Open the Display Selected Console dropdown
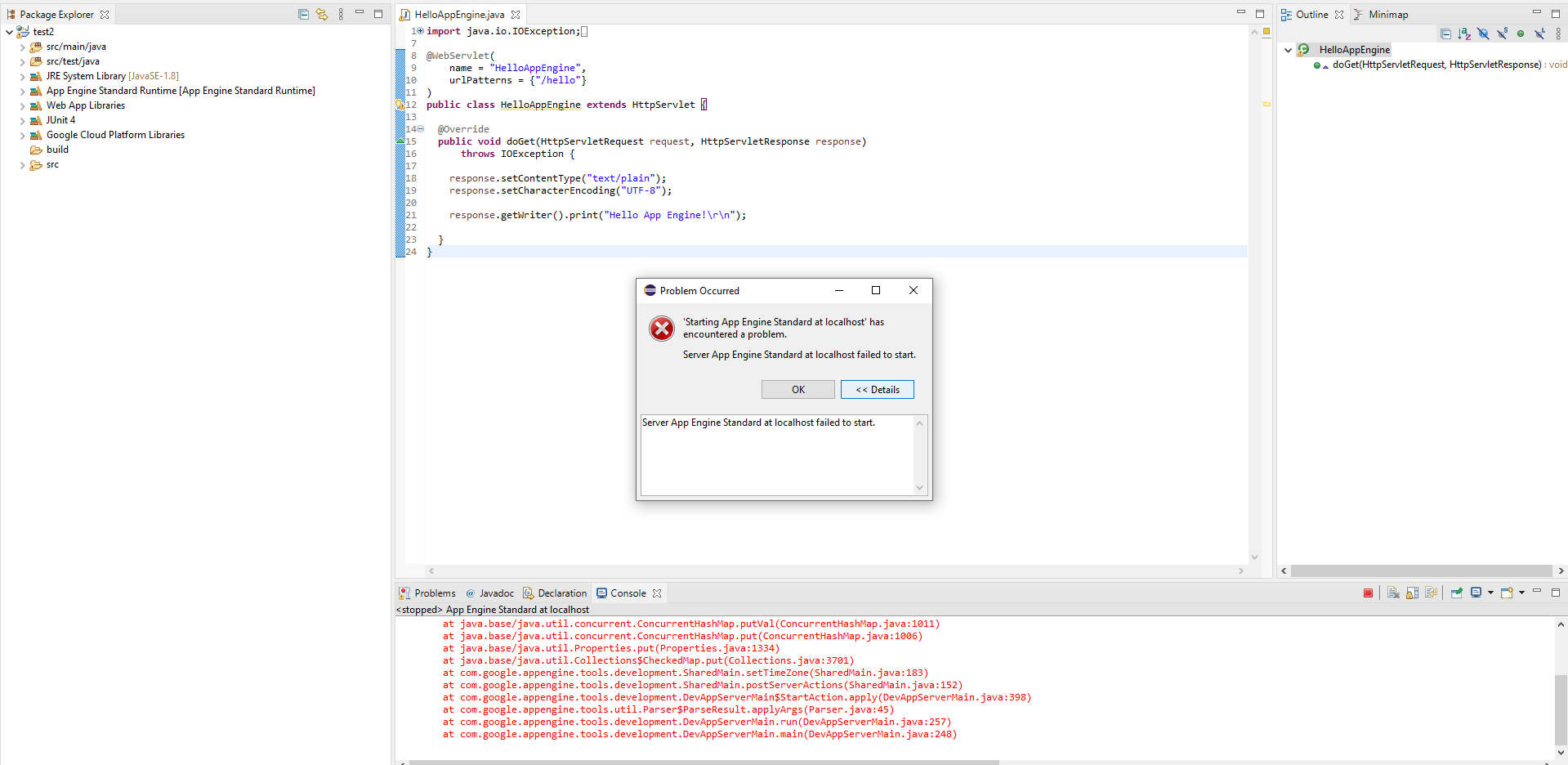This screenshot has width=1568, height=765. 1490,593
